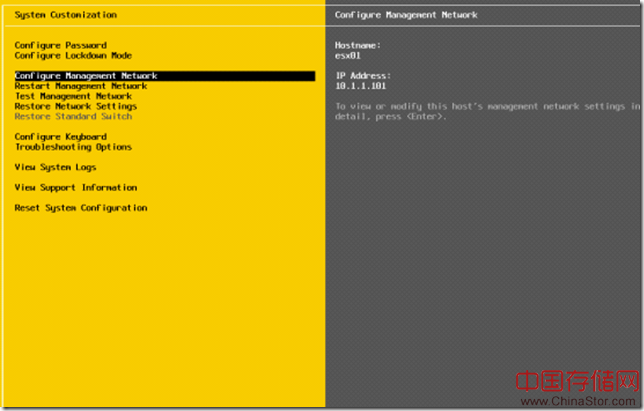Click greyed-out Restore Standard Switch item
Image resolution: width=644 pixels, height=411 pixels.
tap(74, 116)
